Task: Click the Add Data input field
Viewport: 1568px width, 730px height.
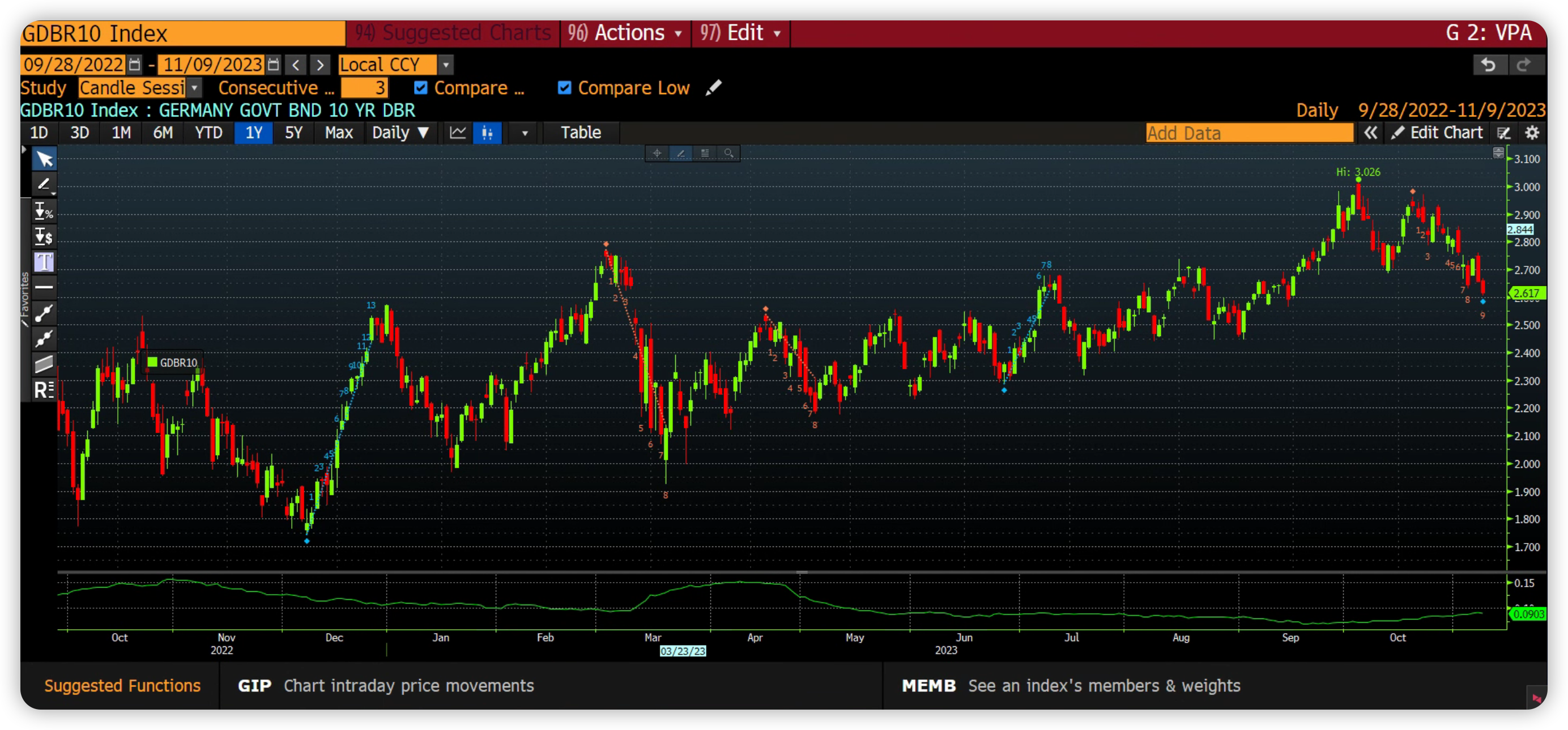Action: click(1249, 133)
